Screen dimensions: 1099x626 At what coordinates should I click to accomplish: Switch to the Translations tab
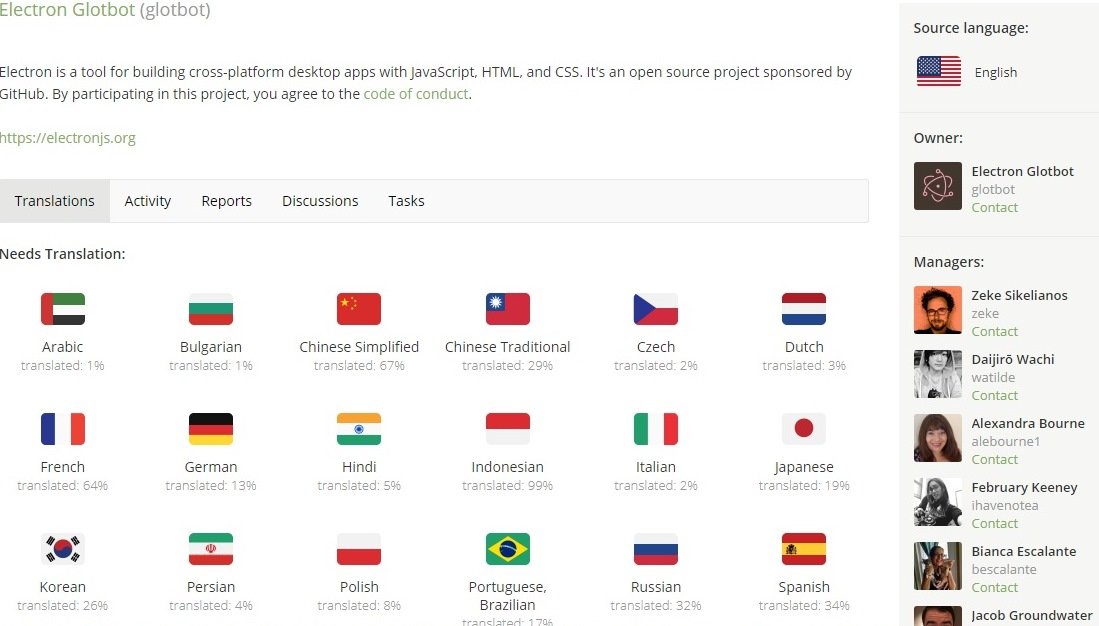[x=55, y=201]
